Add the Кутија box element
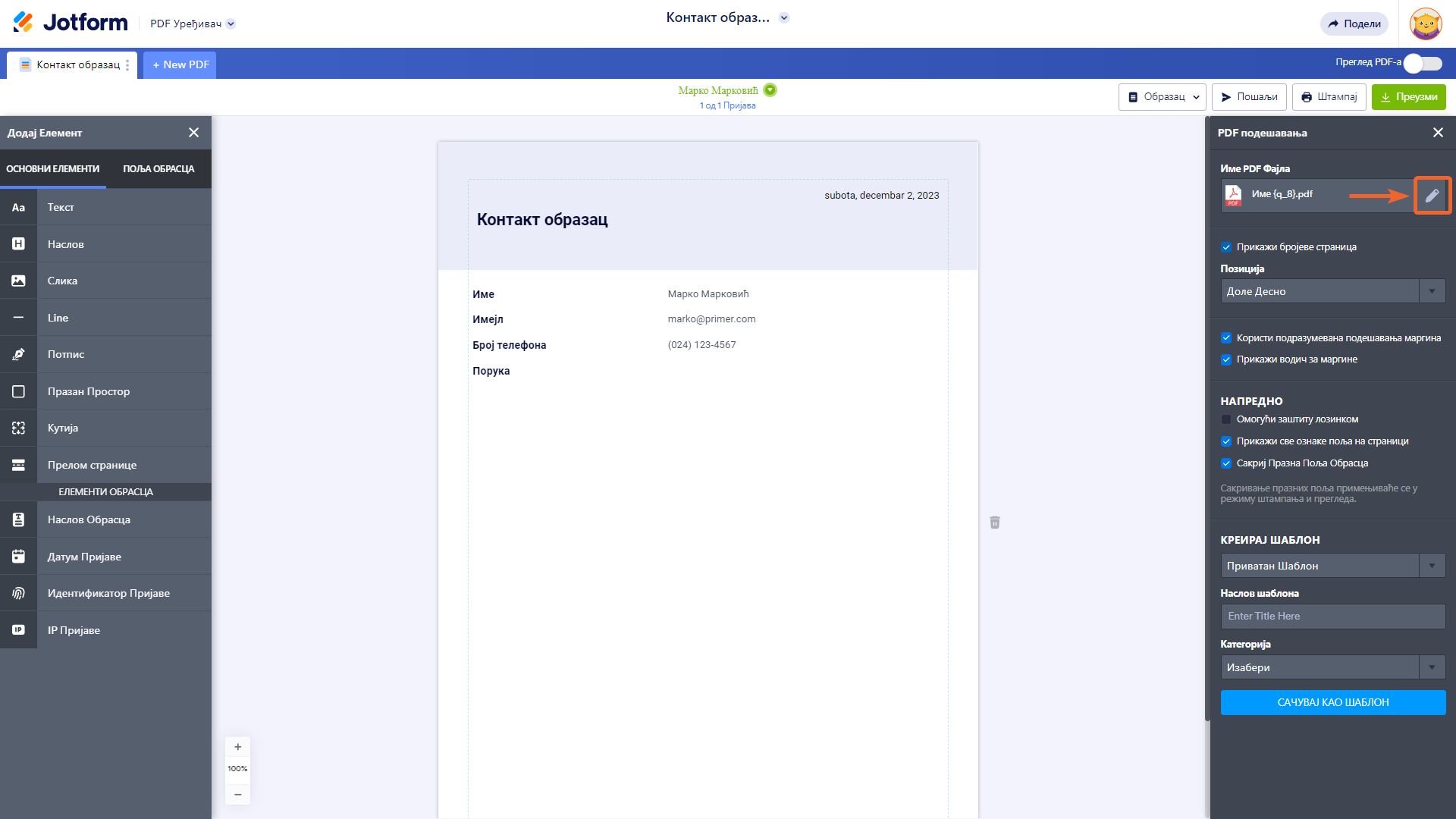The height and width of the screenshot is (819, 1456). point(63,428)
